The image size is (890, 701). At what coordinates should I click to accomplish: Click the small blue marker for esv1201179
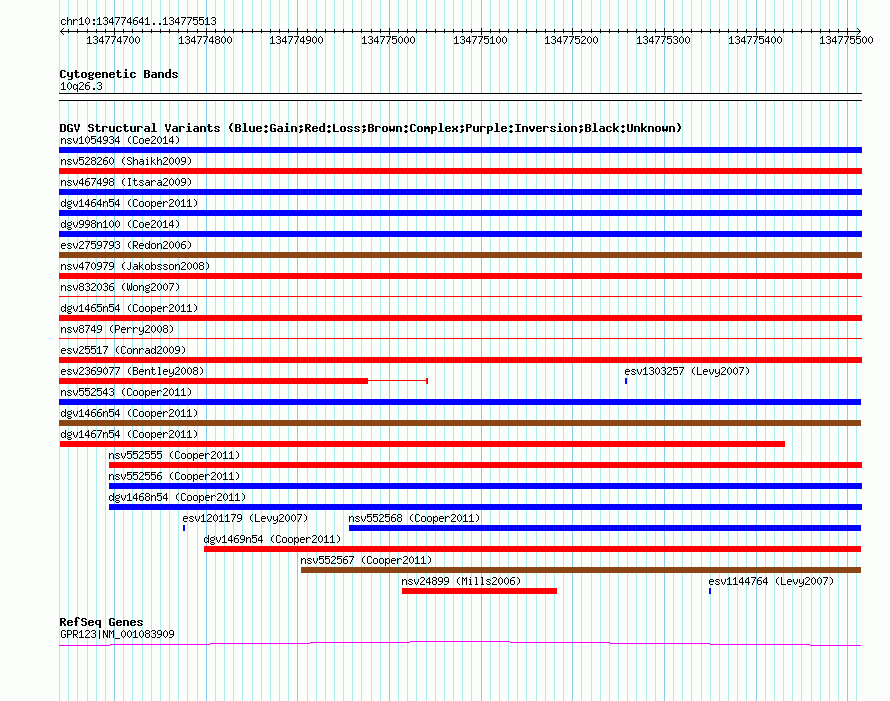pyautogui.click(x=184, y=528)
